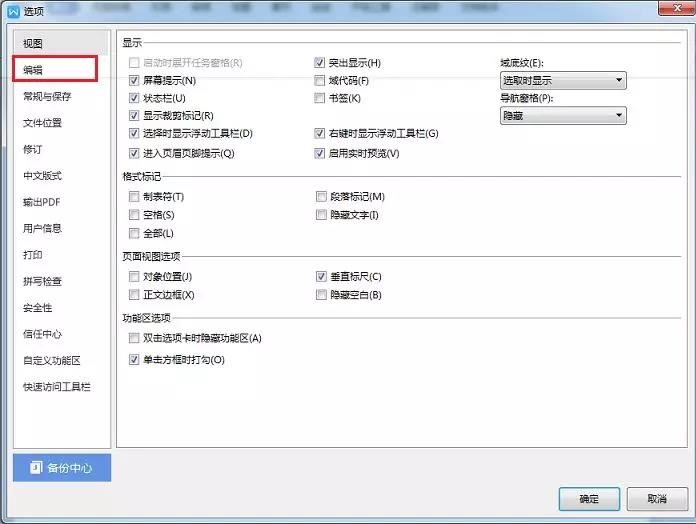696x524 pixels.
Task: Select 快速访问工具栏 in the sidebar
Action: point(57,386)
